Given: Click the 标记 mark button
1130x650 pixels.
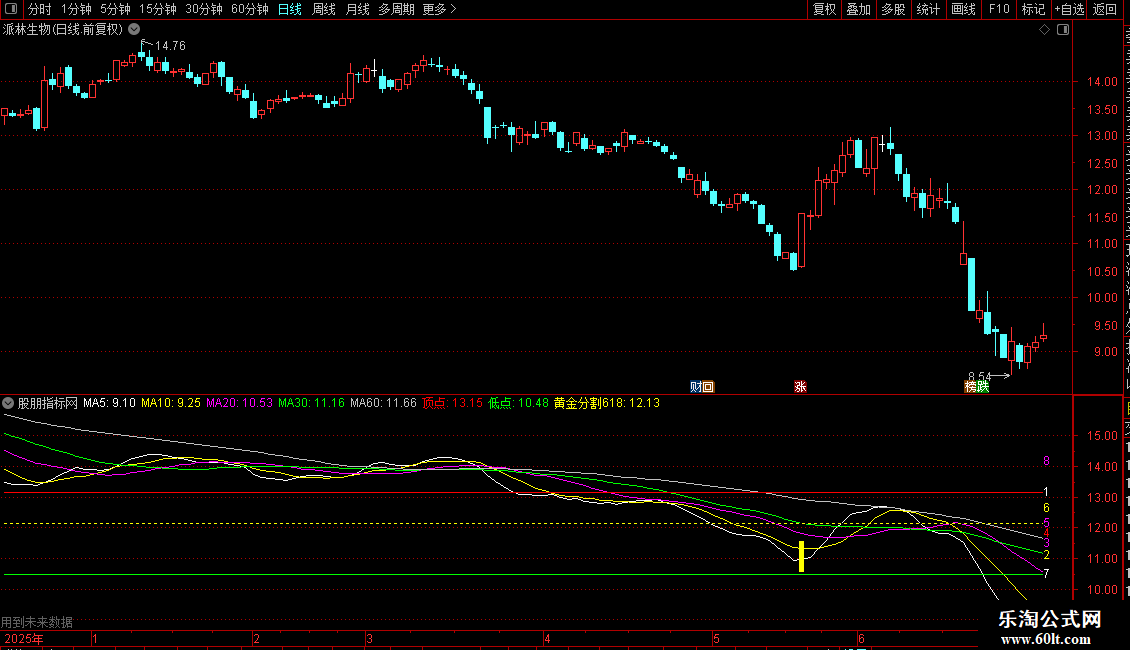Looking at the screenshot, I should tap(1033, 9).
